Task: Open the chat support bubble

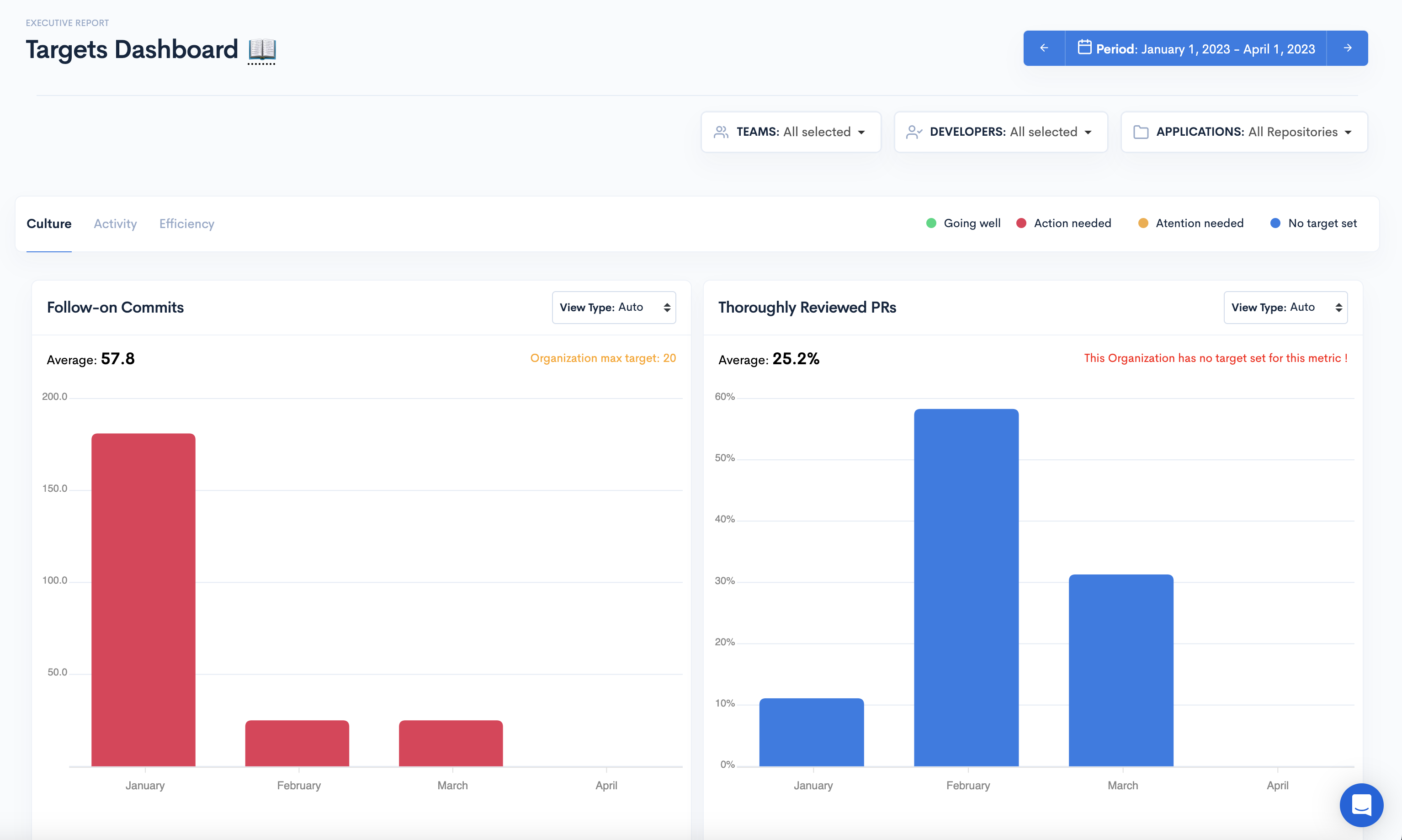Action: coord(1361,804)
